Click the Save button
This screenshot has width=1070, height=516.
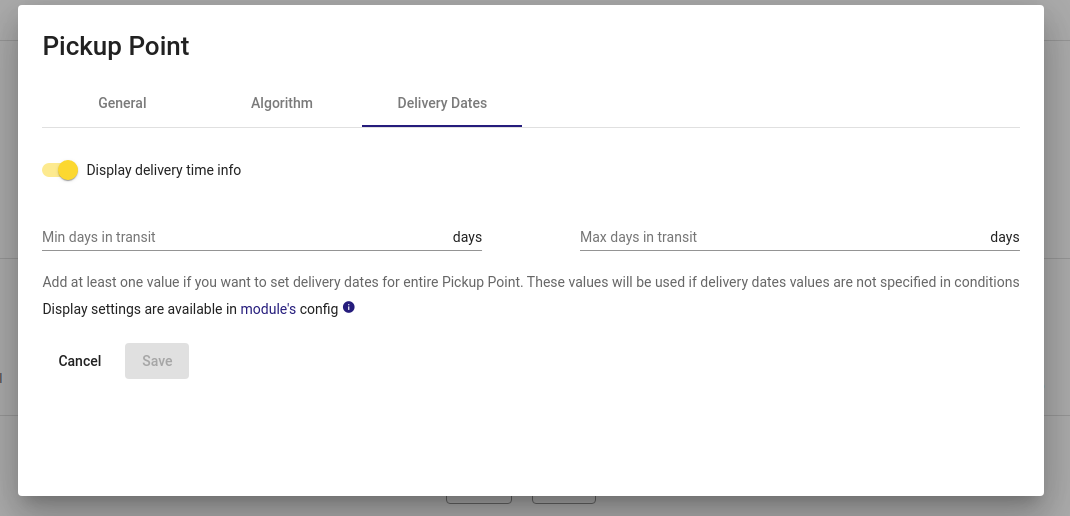(157, 361)
